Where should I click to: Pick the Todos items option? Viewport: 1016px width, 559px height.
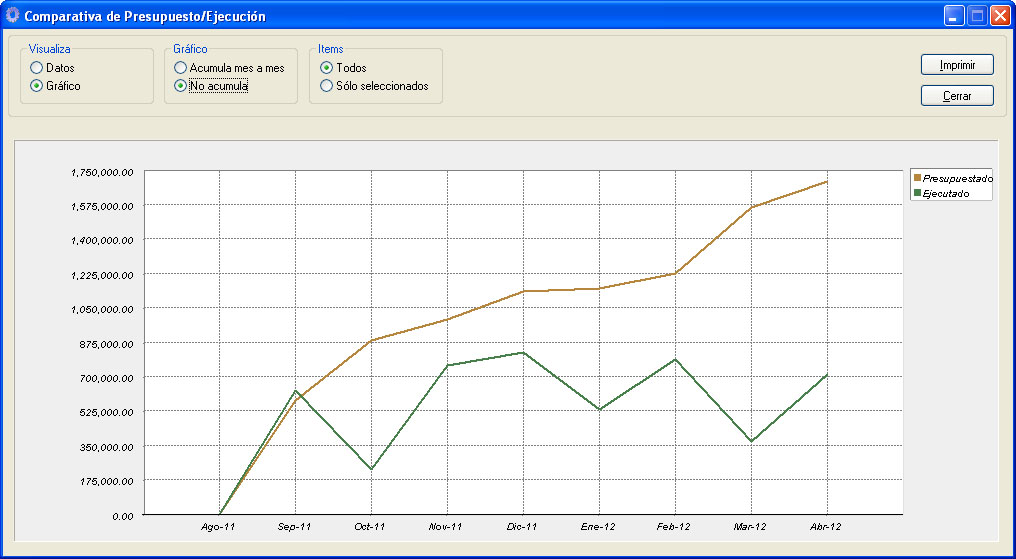pos(326,68)
